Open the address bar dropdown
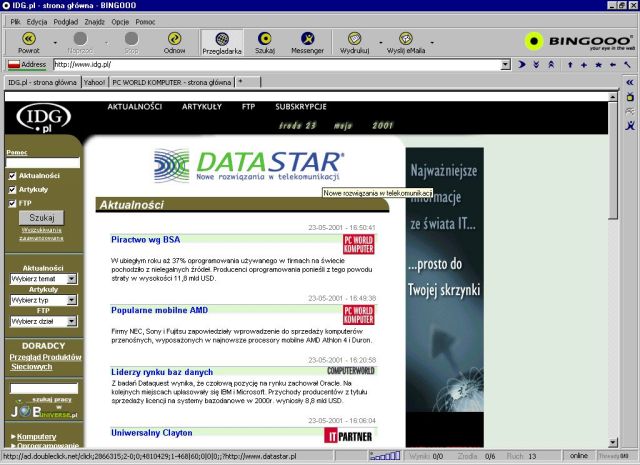 [506, 65]
